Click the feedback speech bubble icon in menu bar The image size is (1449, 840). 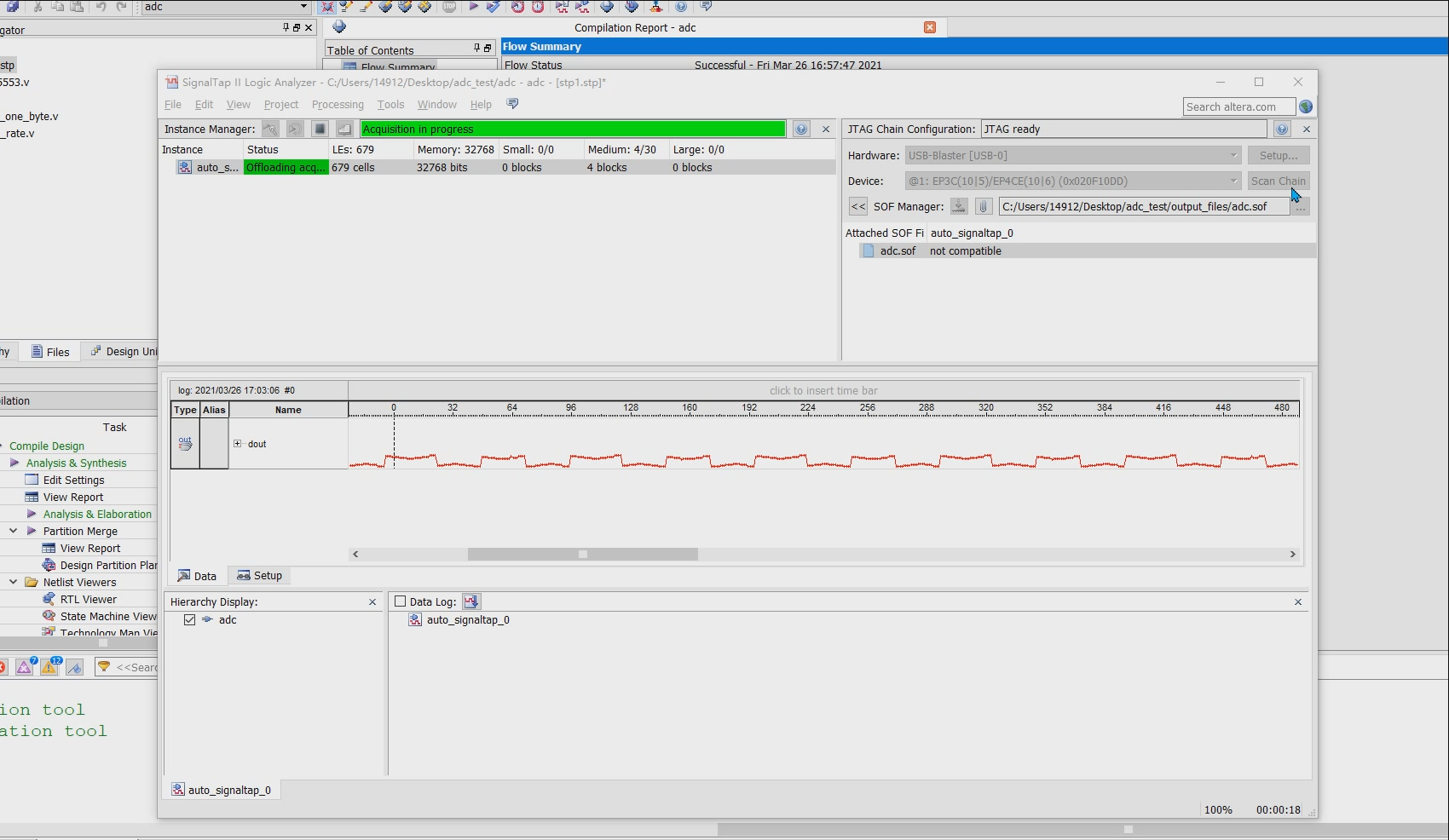pyautogui.click(x=512, y=104)
